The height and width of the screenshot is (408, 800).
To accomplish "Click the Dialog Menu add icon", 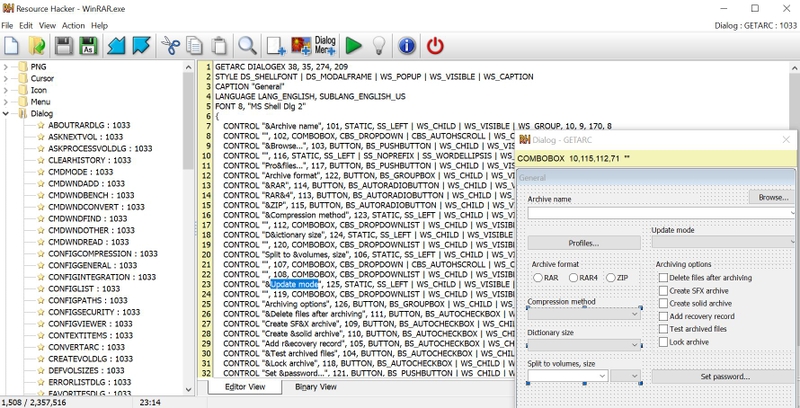I will point(325,46).
